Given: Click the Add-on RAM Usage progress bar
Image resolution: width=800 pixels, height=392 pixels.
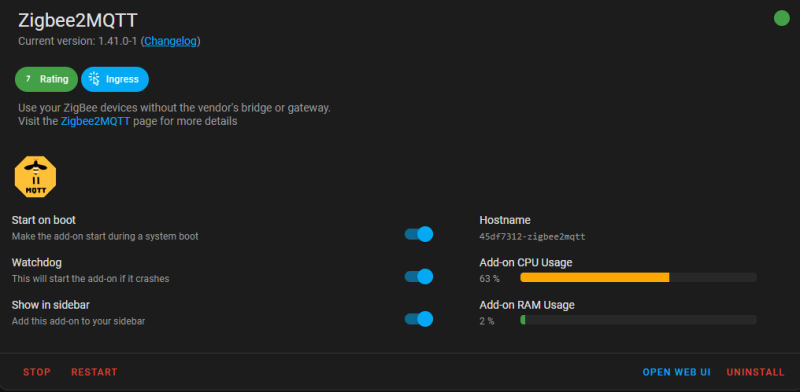Looking at the screenshot, I should point(638,320).
